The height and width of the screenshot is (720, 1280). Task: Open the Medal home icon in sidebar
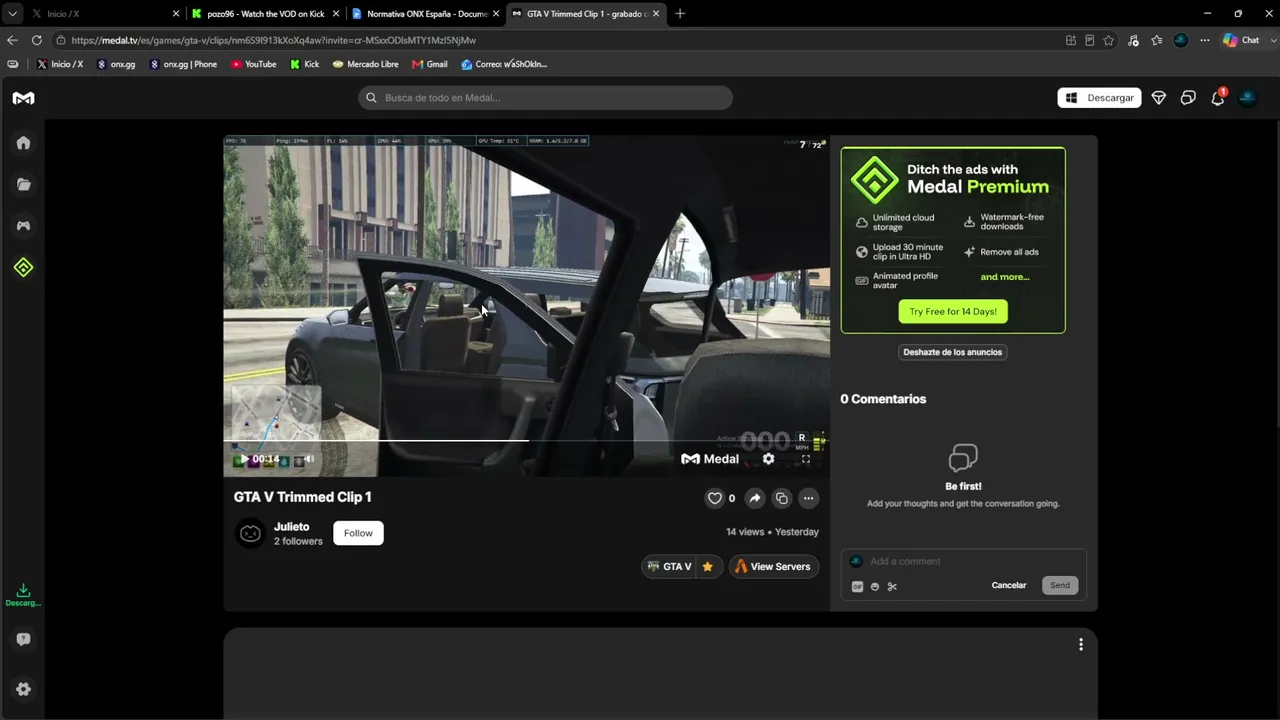click(x=23, y=143)
